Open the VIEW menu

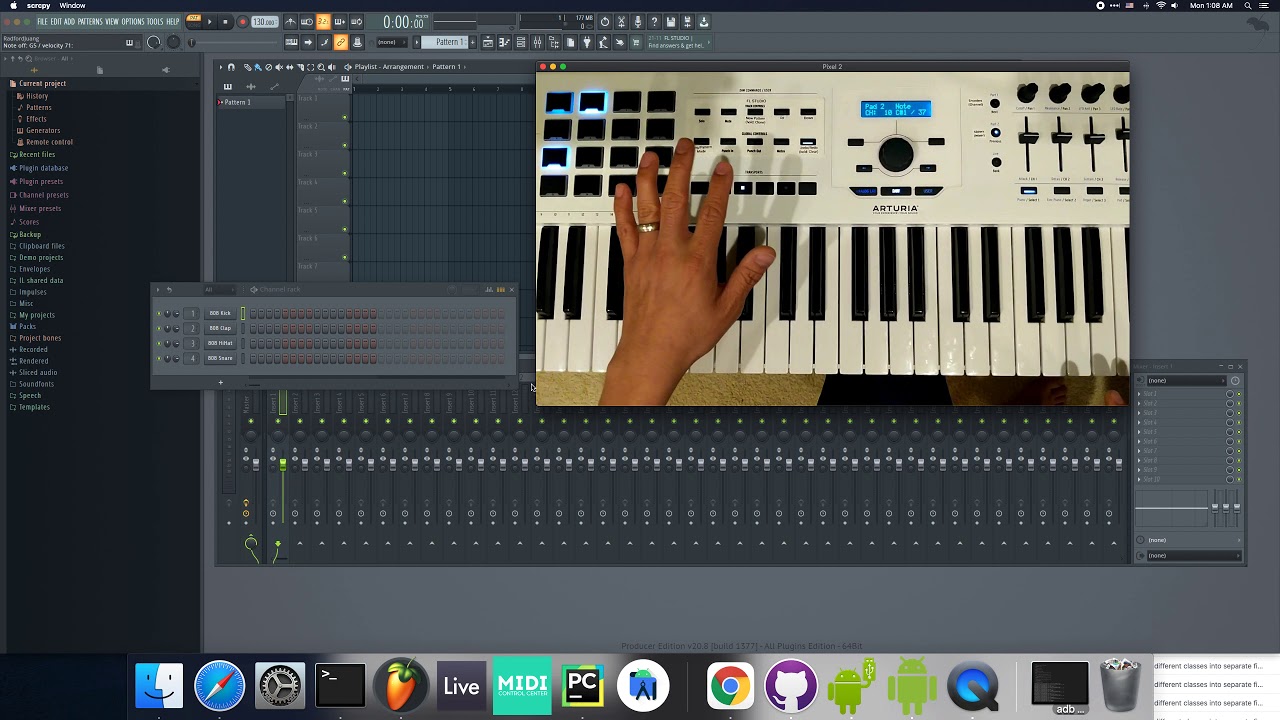pyautogui.click(x=112, y=21)
